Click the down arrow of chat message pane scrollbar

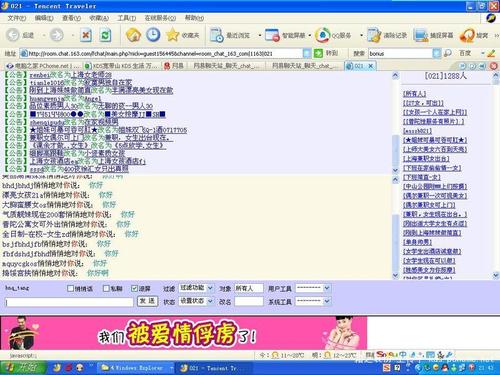(395, 275)
